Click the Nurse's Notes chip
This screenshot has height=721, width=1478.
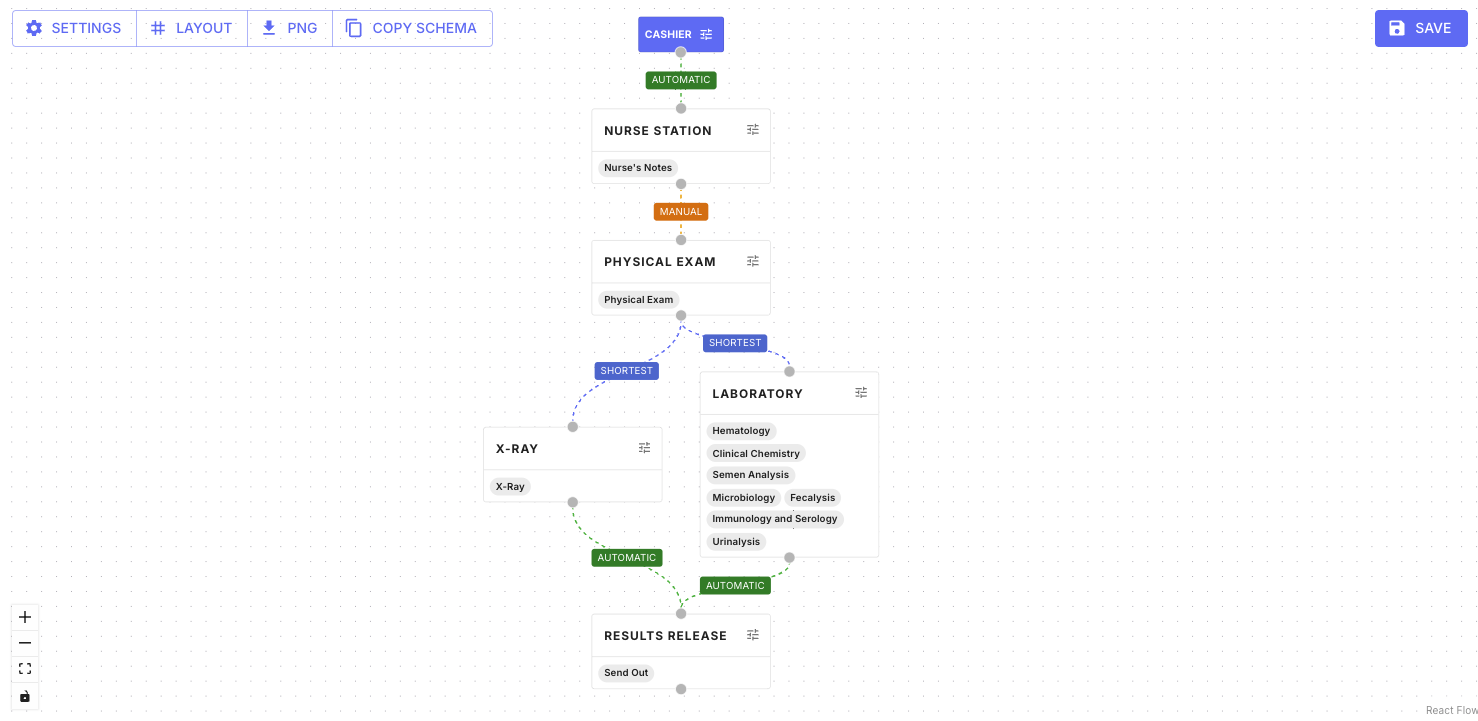tap(638, 168)
